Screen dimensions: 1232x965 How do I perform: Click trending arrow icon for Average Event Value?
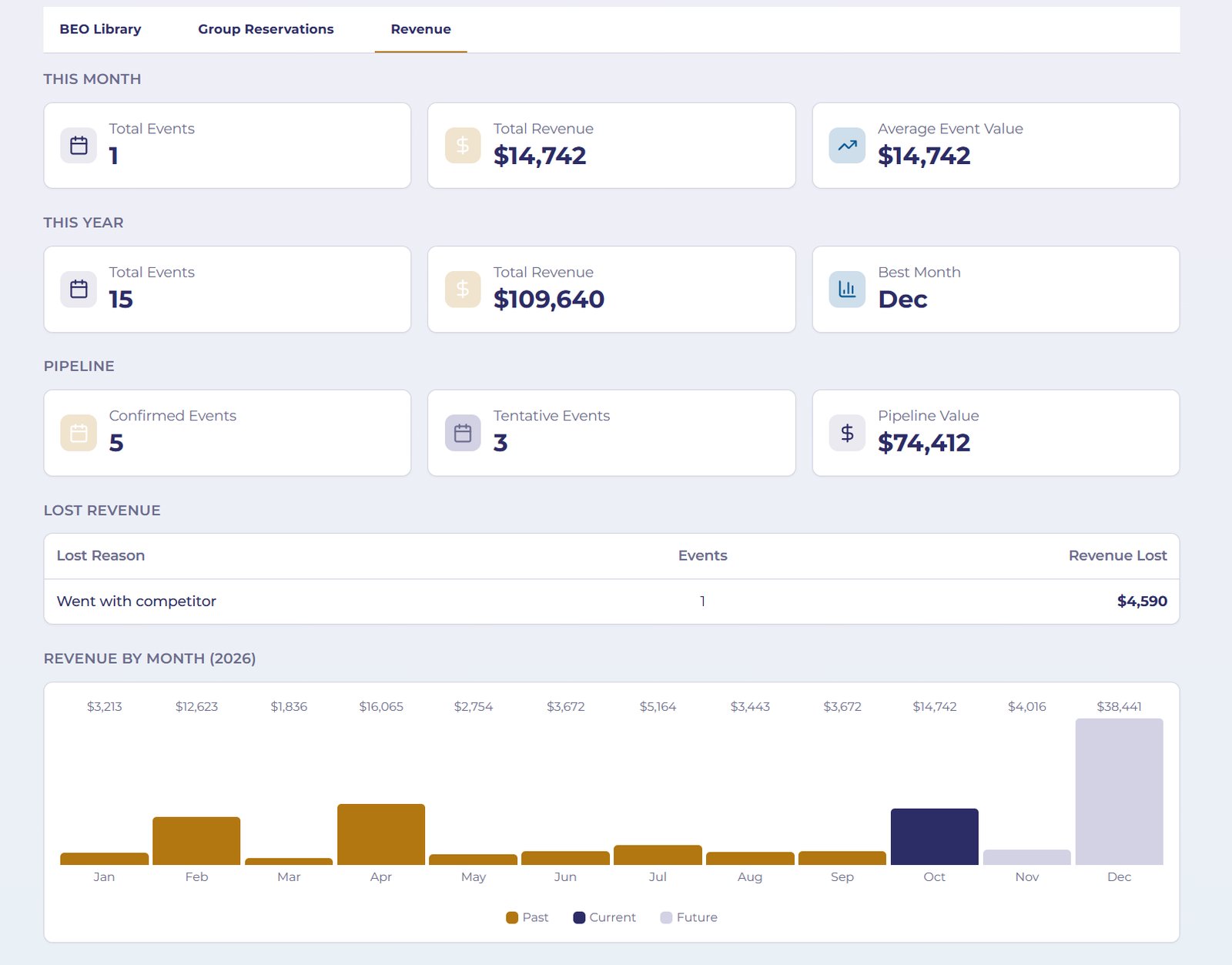pyautogui.click(x=847, y=146)
